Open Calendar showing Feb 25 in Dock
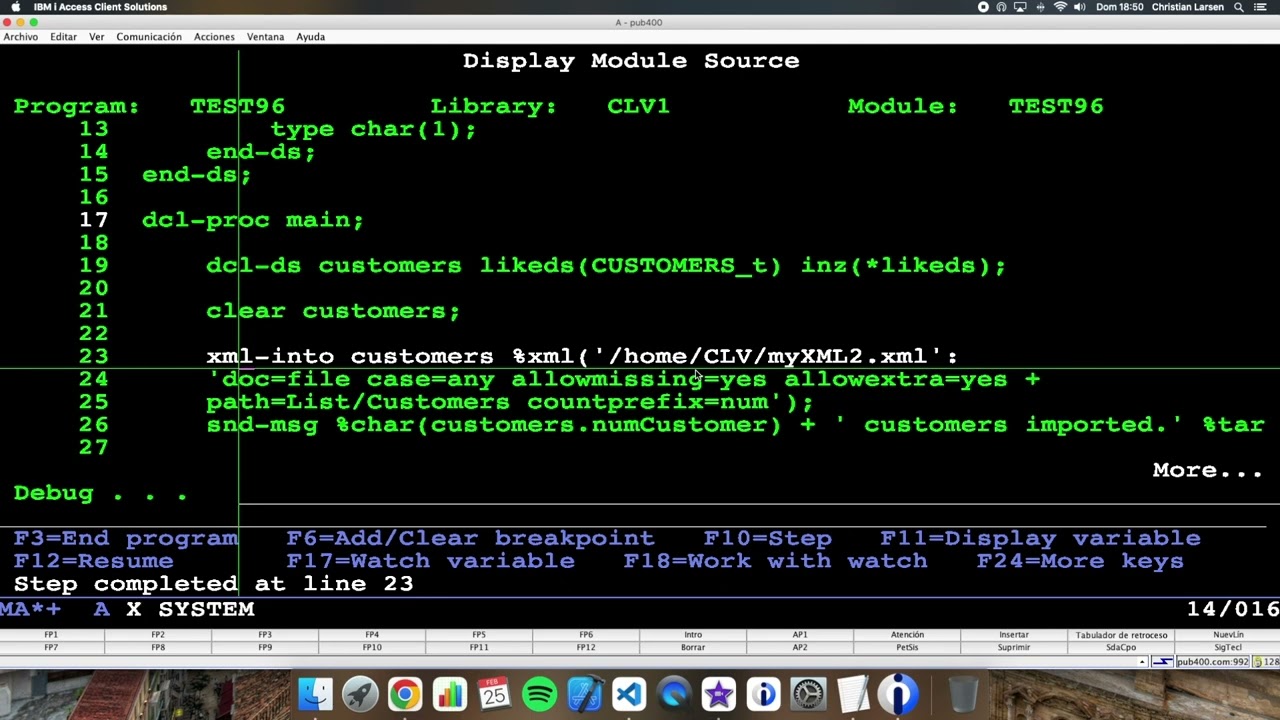 [495, 694]
